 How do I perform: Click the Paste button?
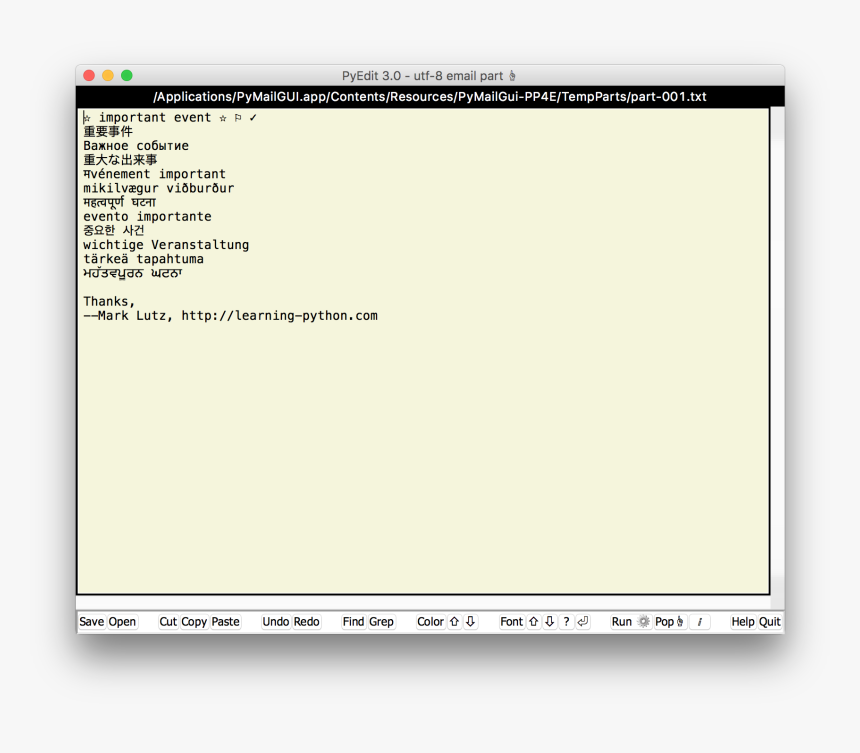pyautogui.click(x=225, y=621)
